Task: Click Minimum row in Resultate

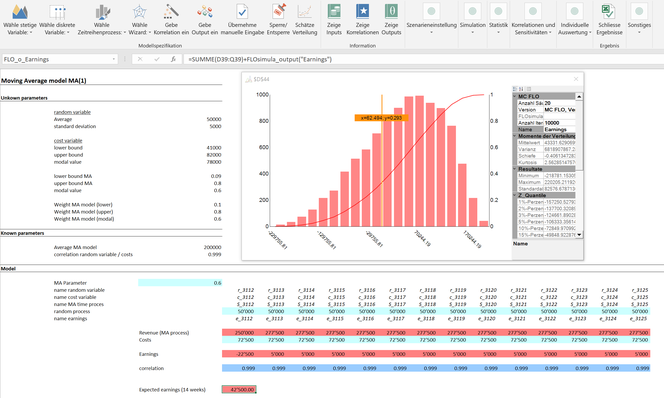Action: pyautogui.click(x=546, y=175)
